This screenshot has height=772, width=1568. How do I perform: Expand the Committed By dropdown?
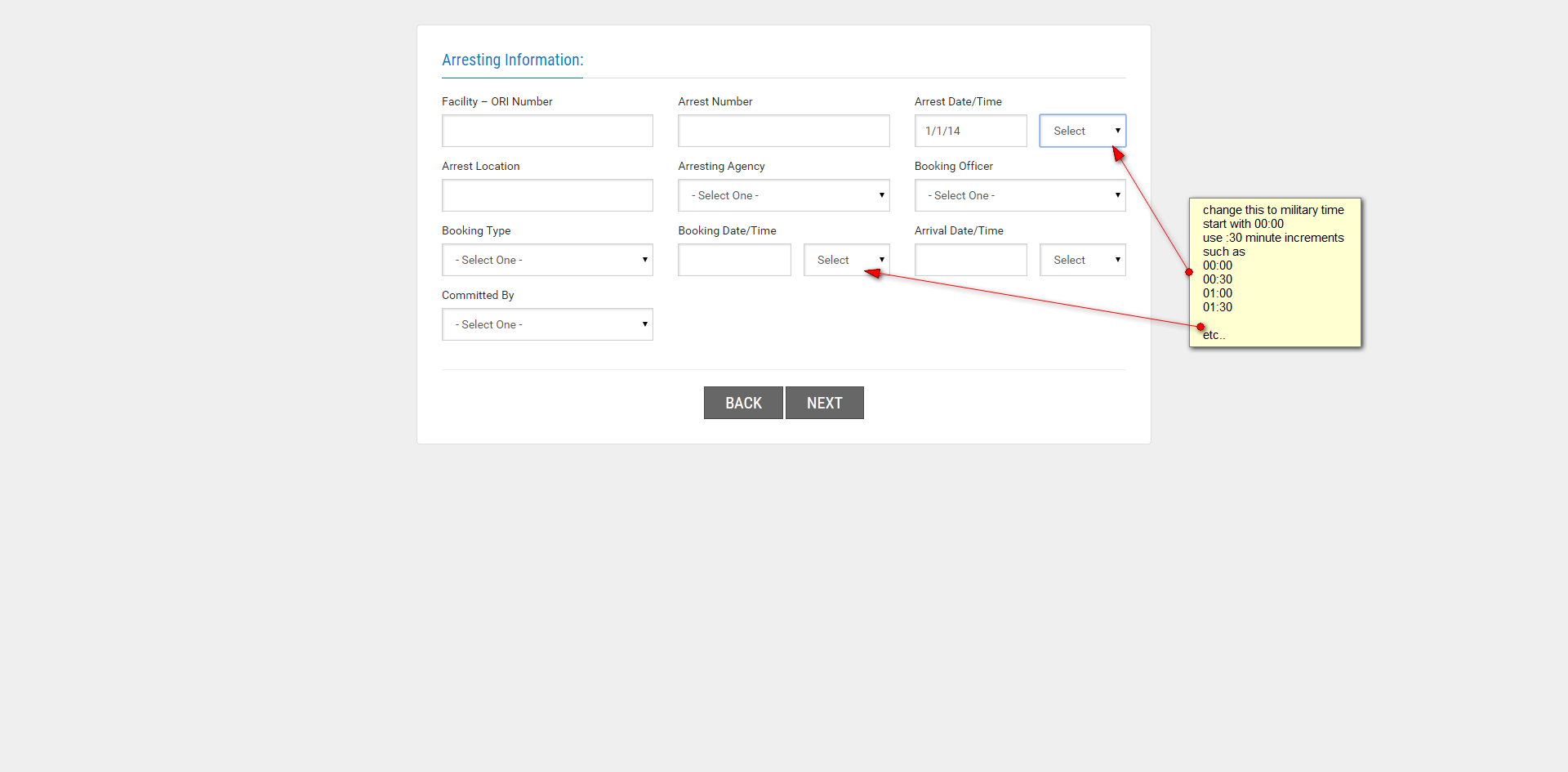click(547, 324)
